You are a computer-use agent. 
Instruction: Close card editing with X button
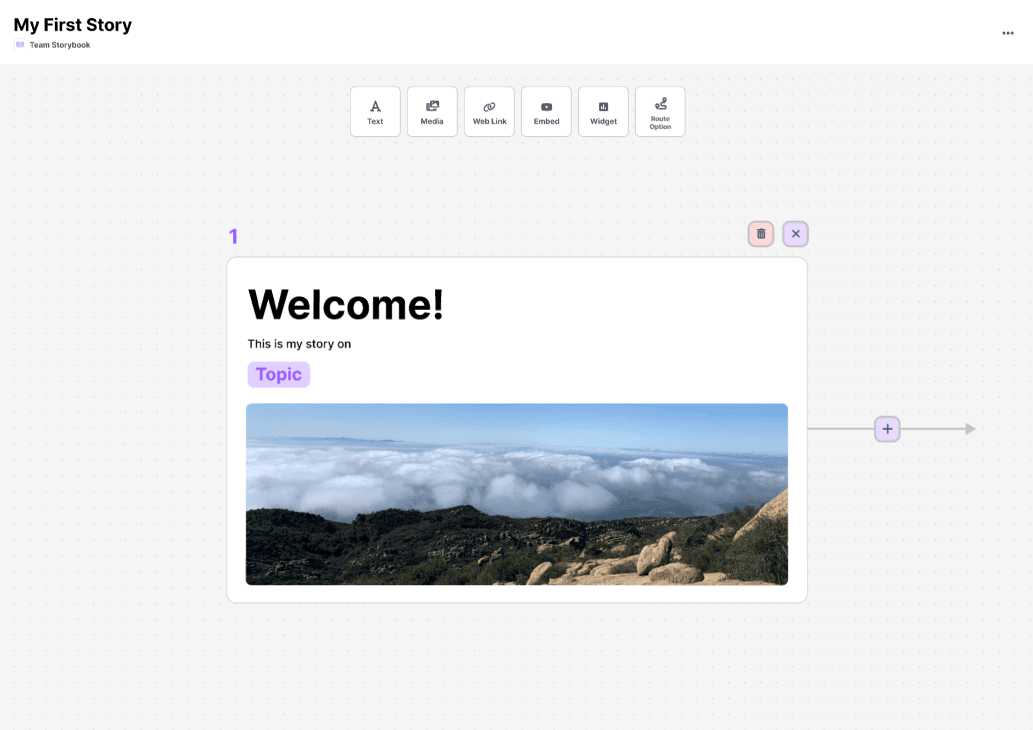(796, 234)
